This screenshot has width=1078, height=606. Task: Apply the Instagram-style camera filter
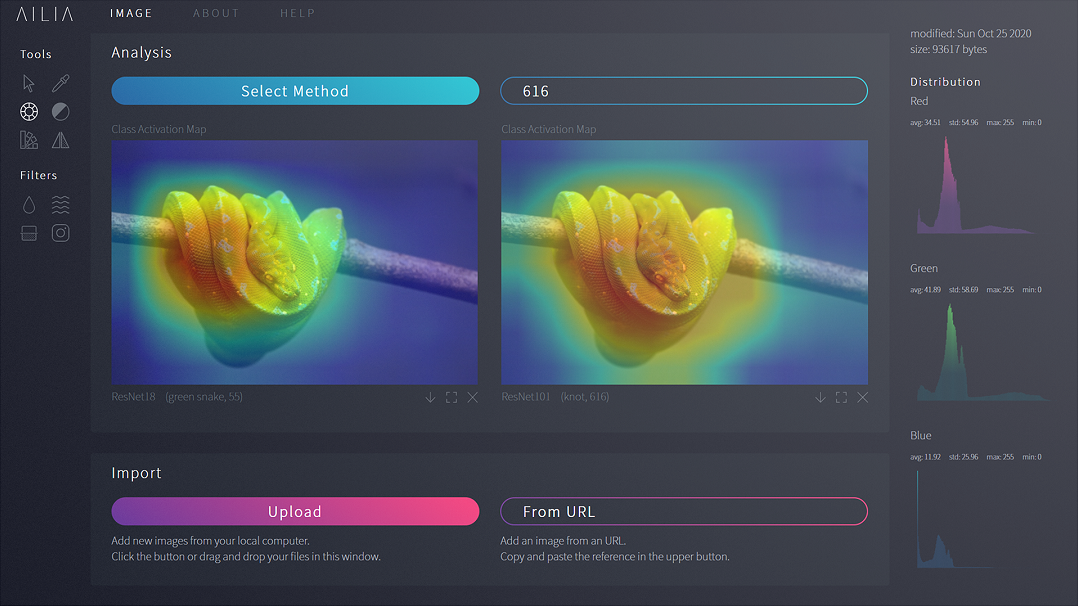(60, 233)
